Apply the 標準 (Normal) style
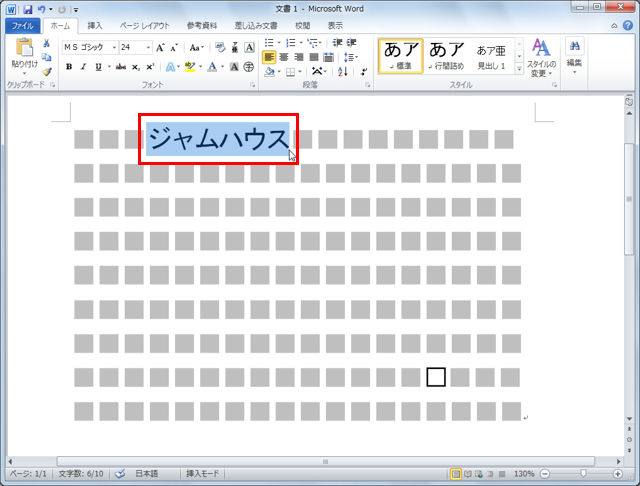Image resolution: width=640 pixels, height=486 pixels. [x=401, y=56]
